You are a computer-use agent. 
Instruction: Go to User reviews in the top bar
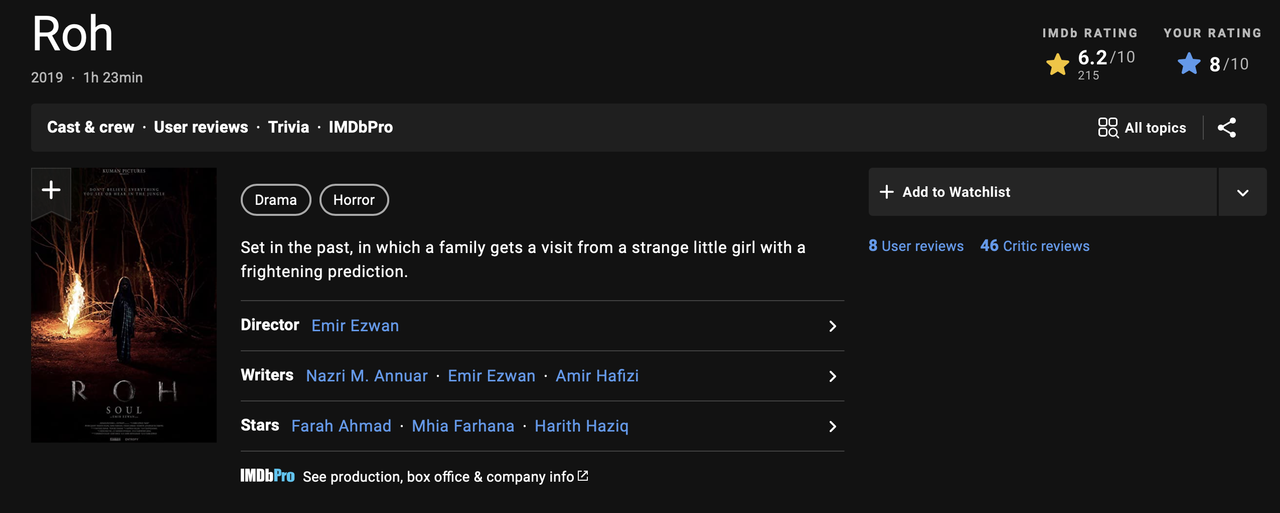pos(201,127)
